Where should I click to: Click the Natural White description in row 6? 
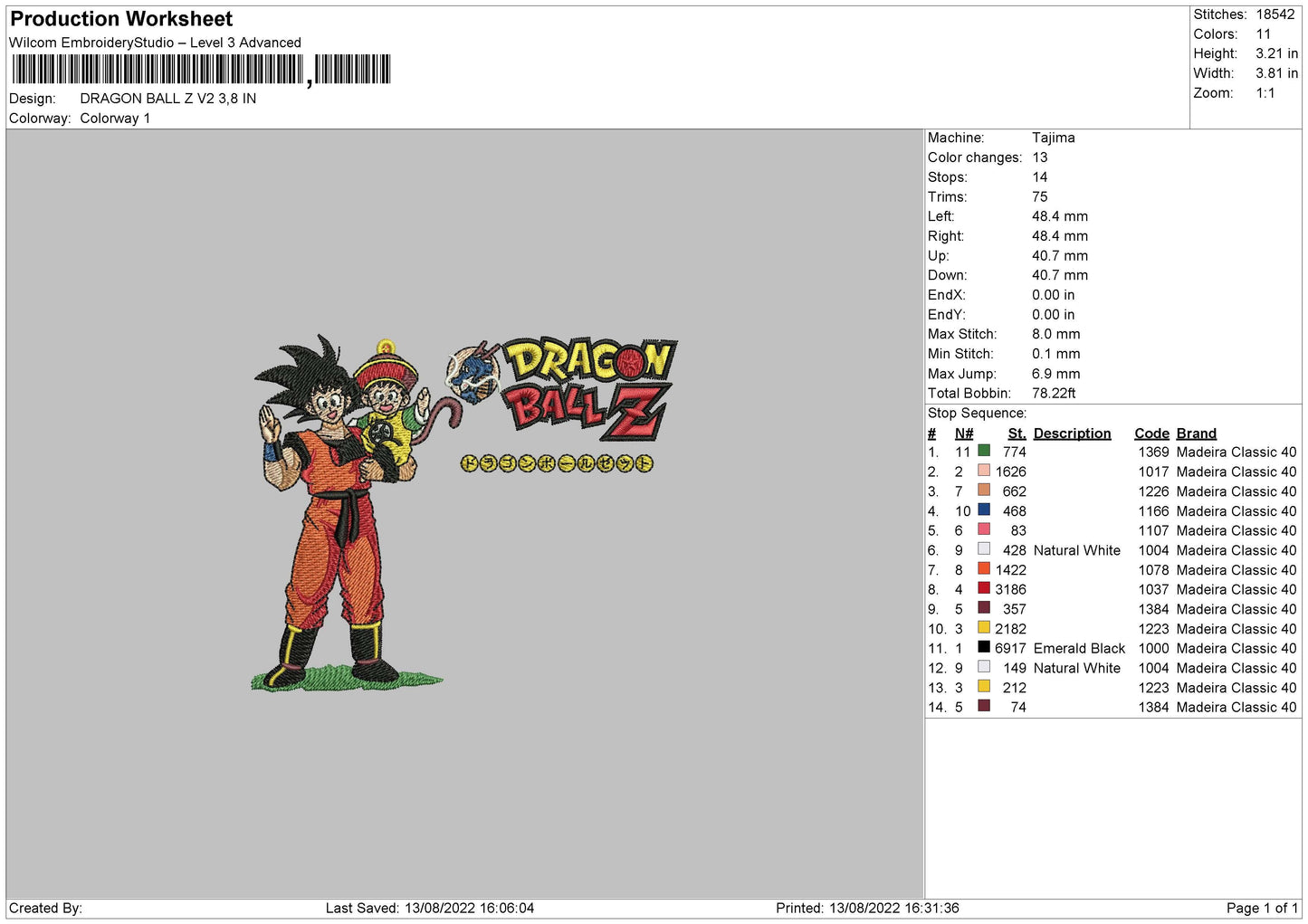(1077, 550)
